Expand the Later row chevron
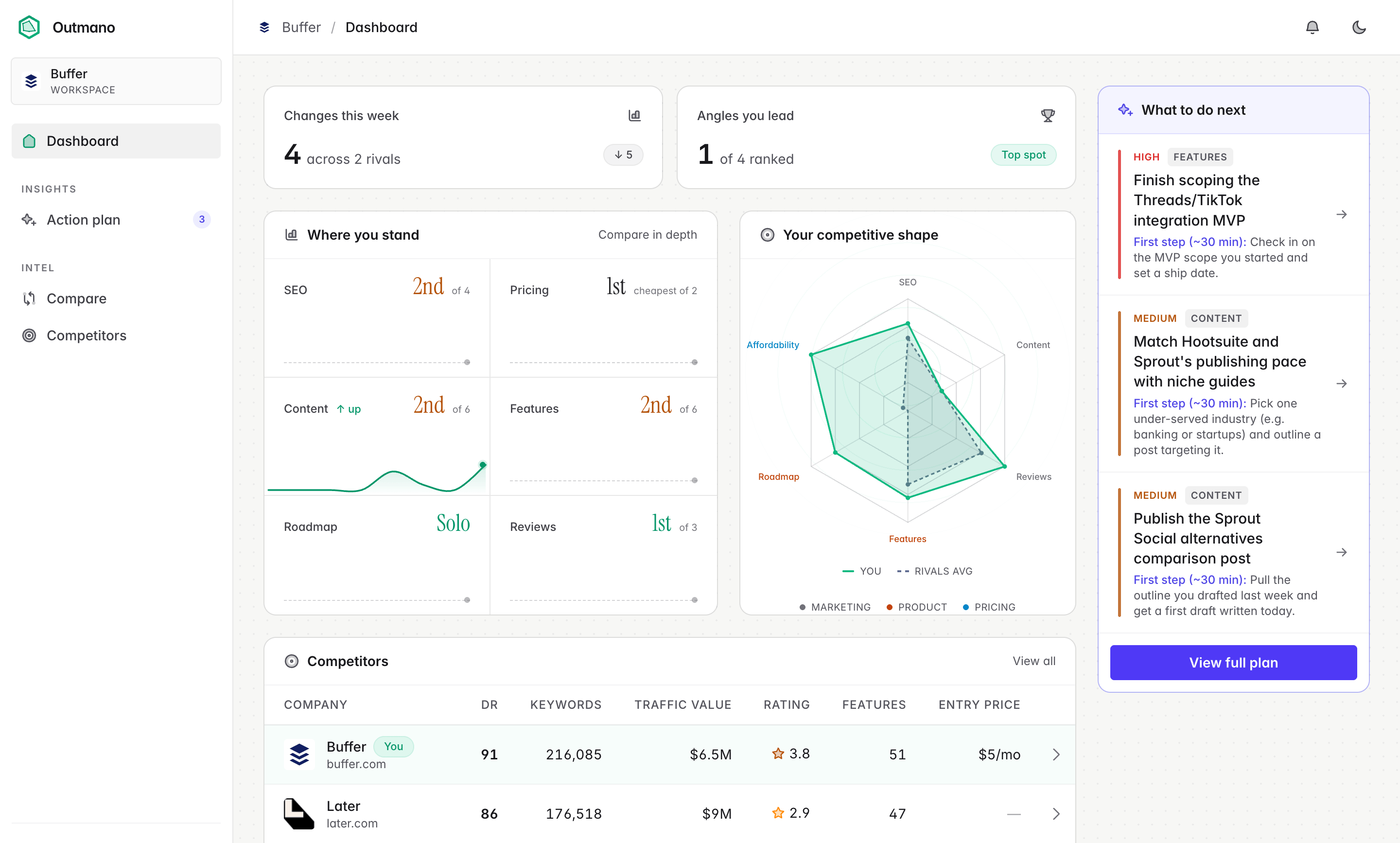Viewport: 1400px width, 843px height. pos(1056,814)
